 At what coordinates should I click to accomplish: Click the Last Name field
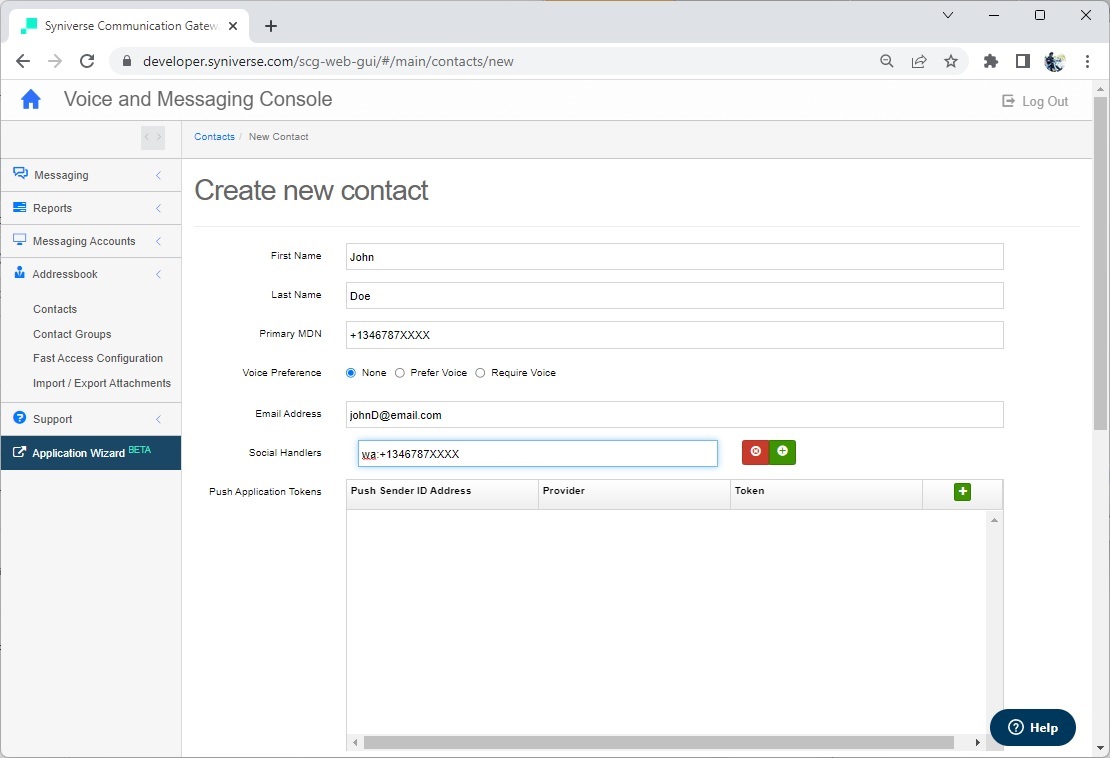(675, 296)
